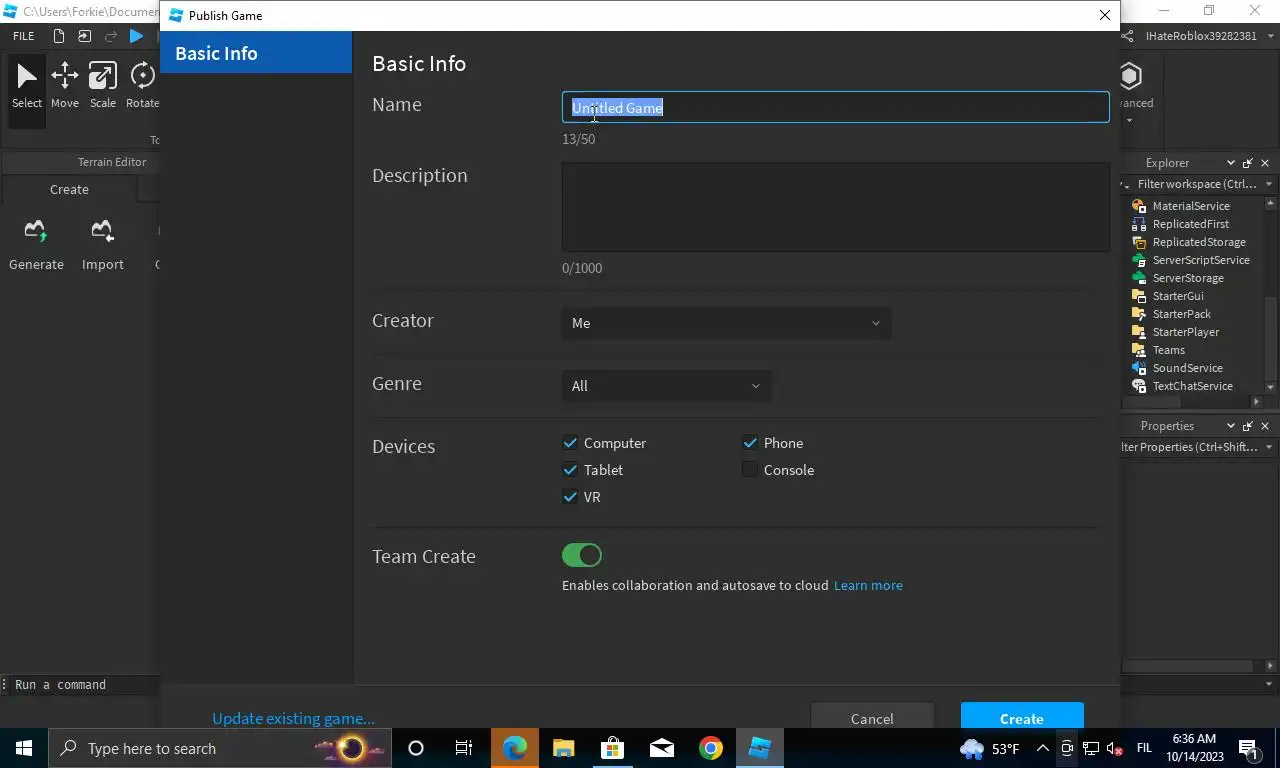Select ReplicatedFirst in Explorer
The image size is (1280, 768).
point(1190,224)
